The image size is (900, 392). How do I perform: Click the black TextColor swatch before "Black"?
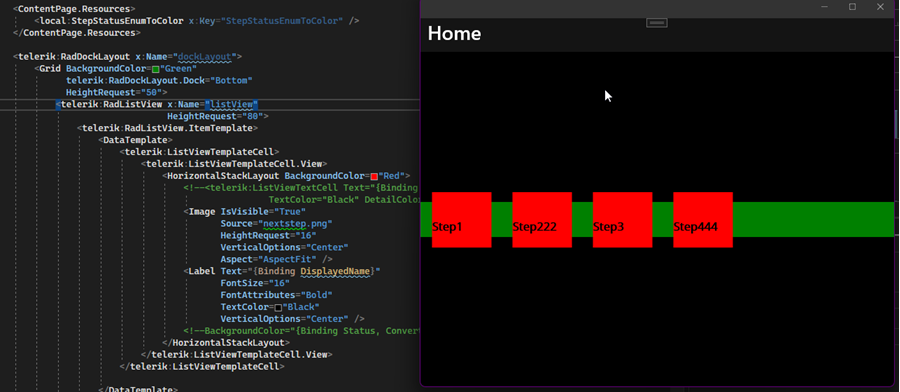[278, 308]
